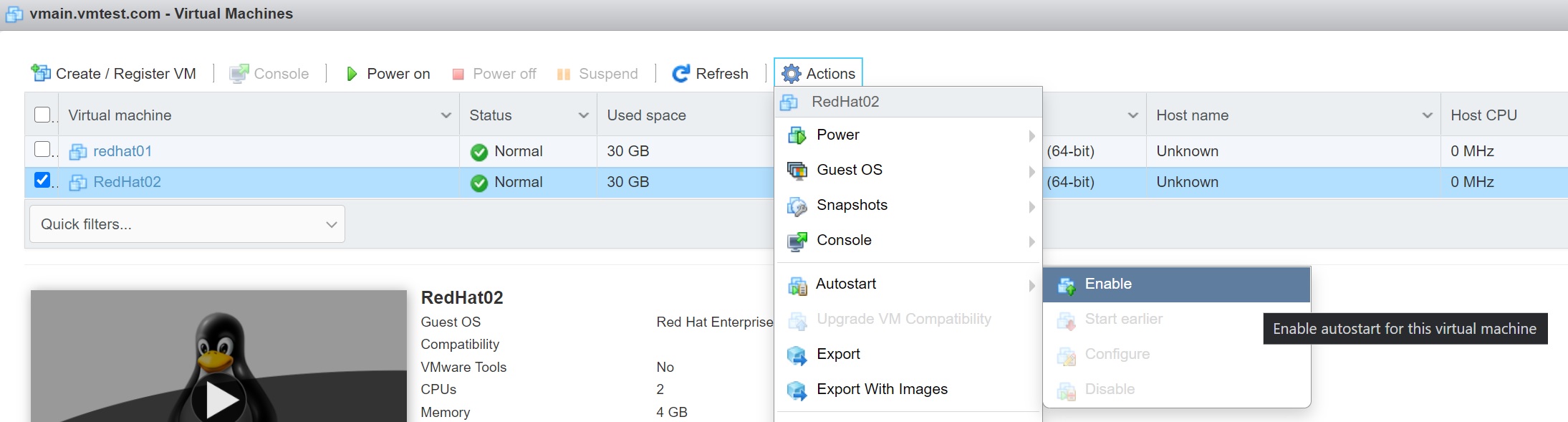This screenshot has width=1568, height=422.
Task: Open the Host name column dropdown arrow
Action: (1427, 115)
